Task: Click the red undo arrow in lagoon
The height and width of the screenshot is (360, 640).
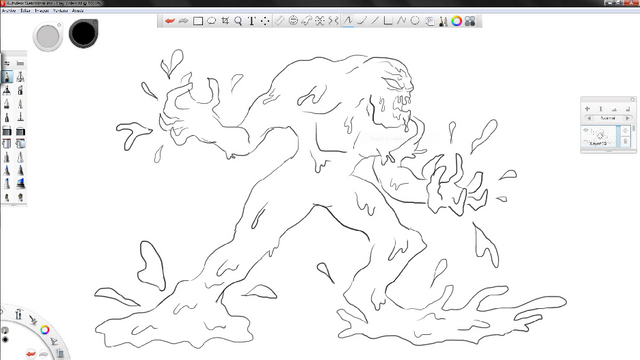Action: click(31, 353)
